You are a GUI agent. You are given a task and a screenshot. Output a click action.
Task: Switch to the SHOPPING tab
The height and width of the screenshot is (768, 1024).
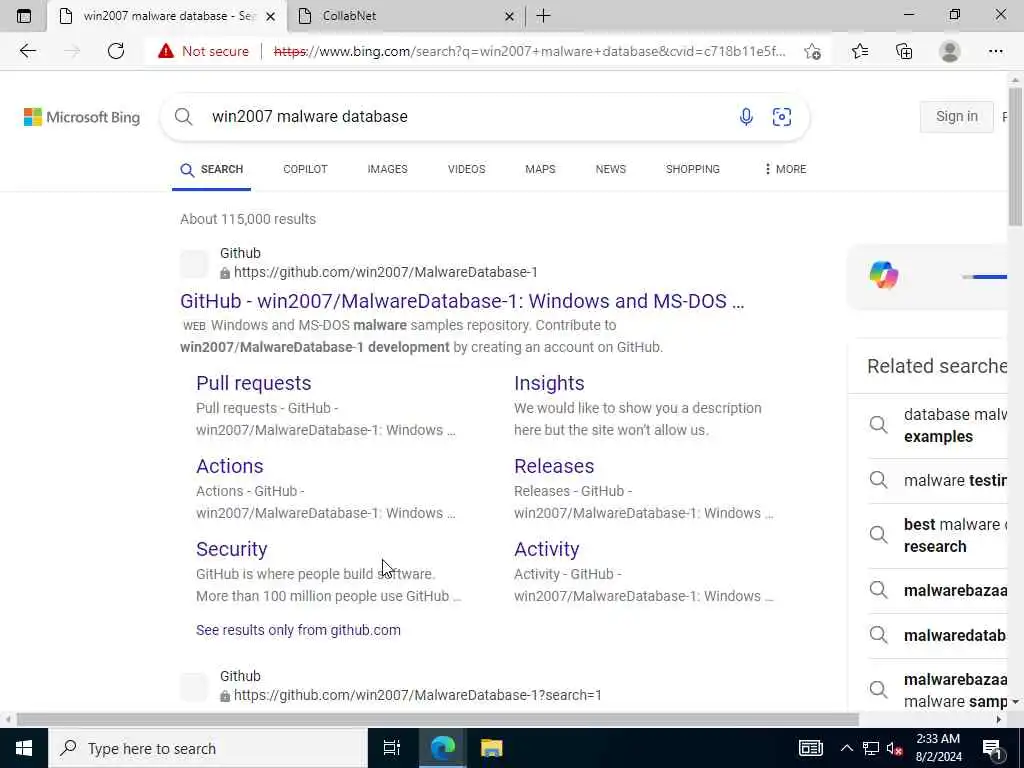[692, 169]
